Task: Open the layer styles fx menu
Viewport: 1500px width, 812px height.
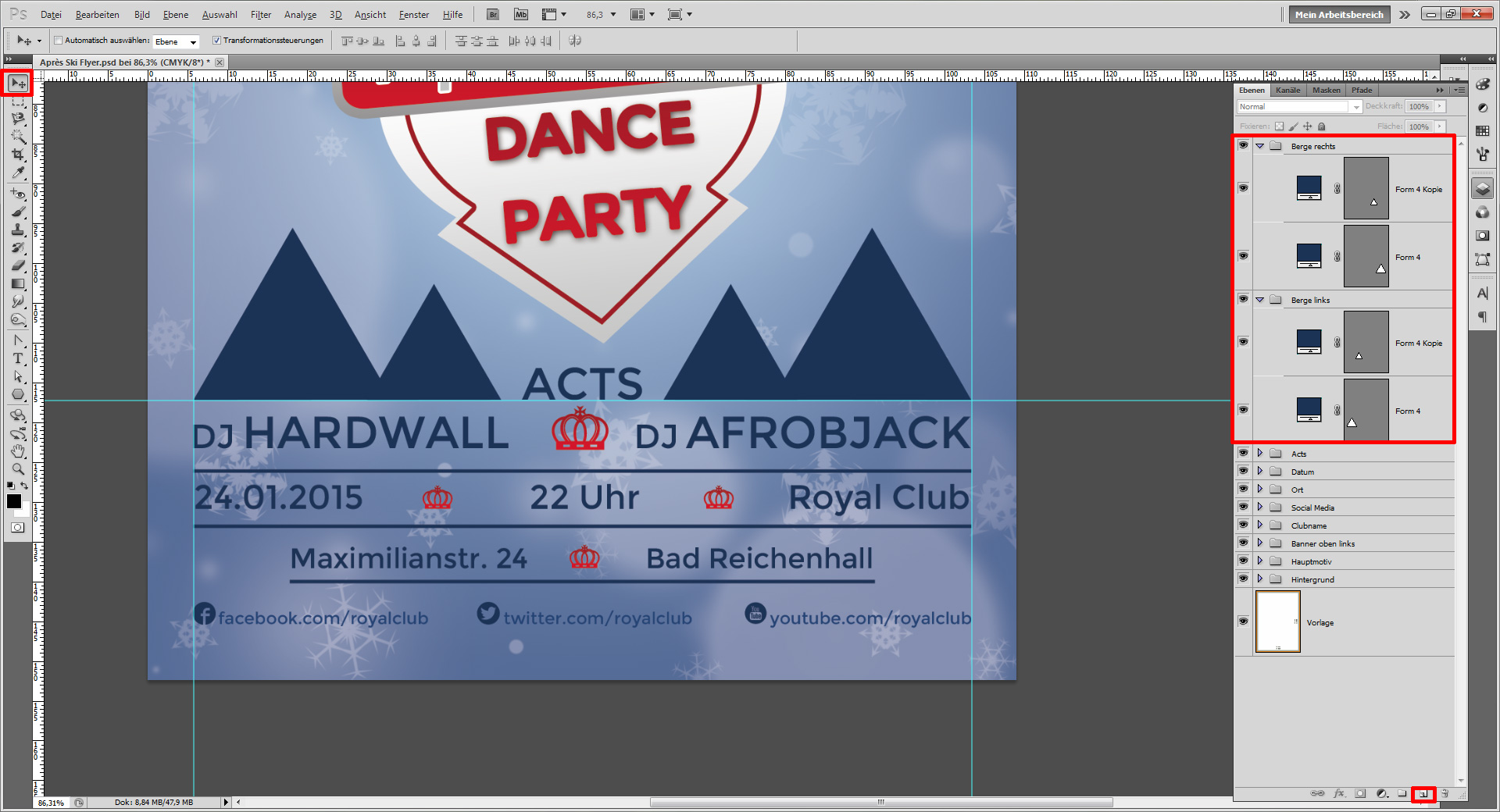Action: click(x=1339, y=794)
